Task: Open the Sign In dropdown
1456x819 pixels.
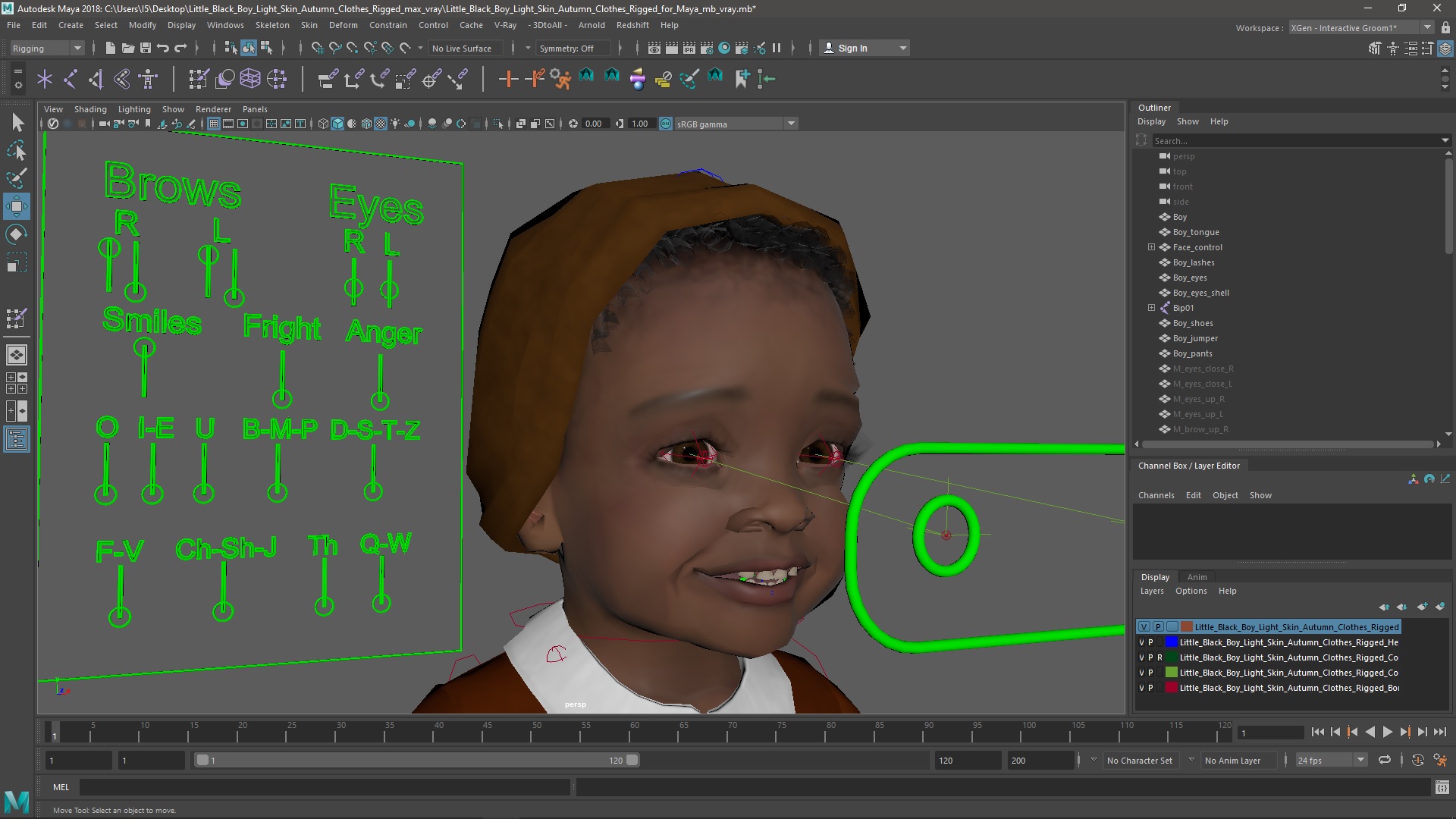Action: point(866,48)
